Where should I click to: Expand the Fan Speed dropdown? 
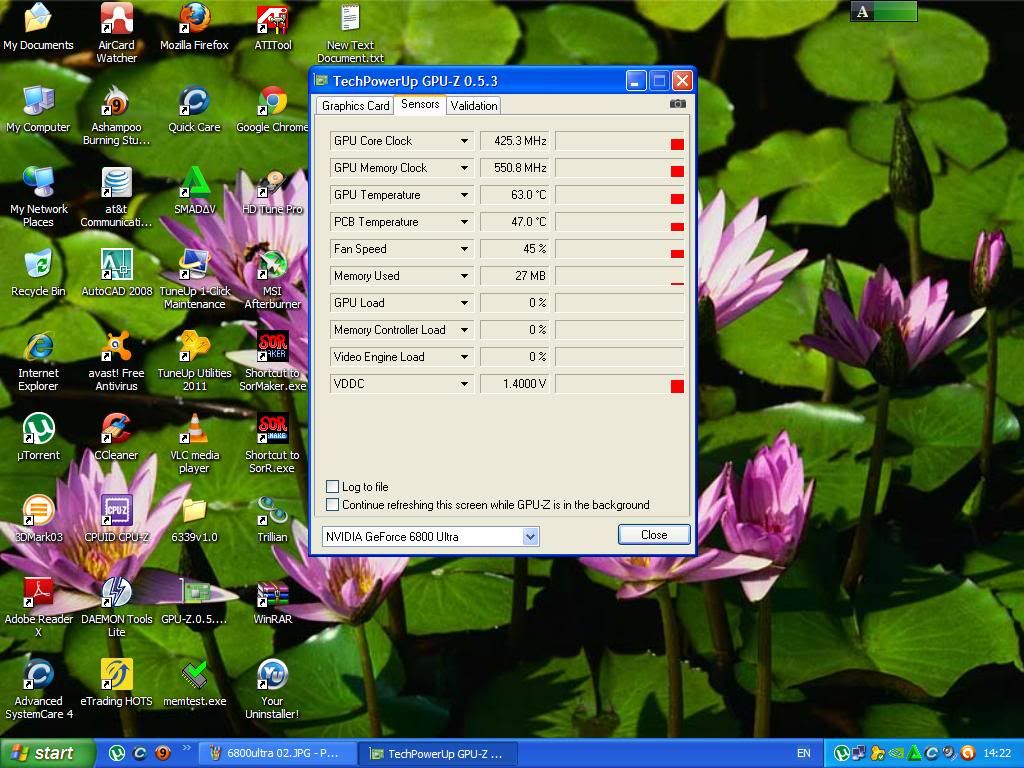[464, 249]
